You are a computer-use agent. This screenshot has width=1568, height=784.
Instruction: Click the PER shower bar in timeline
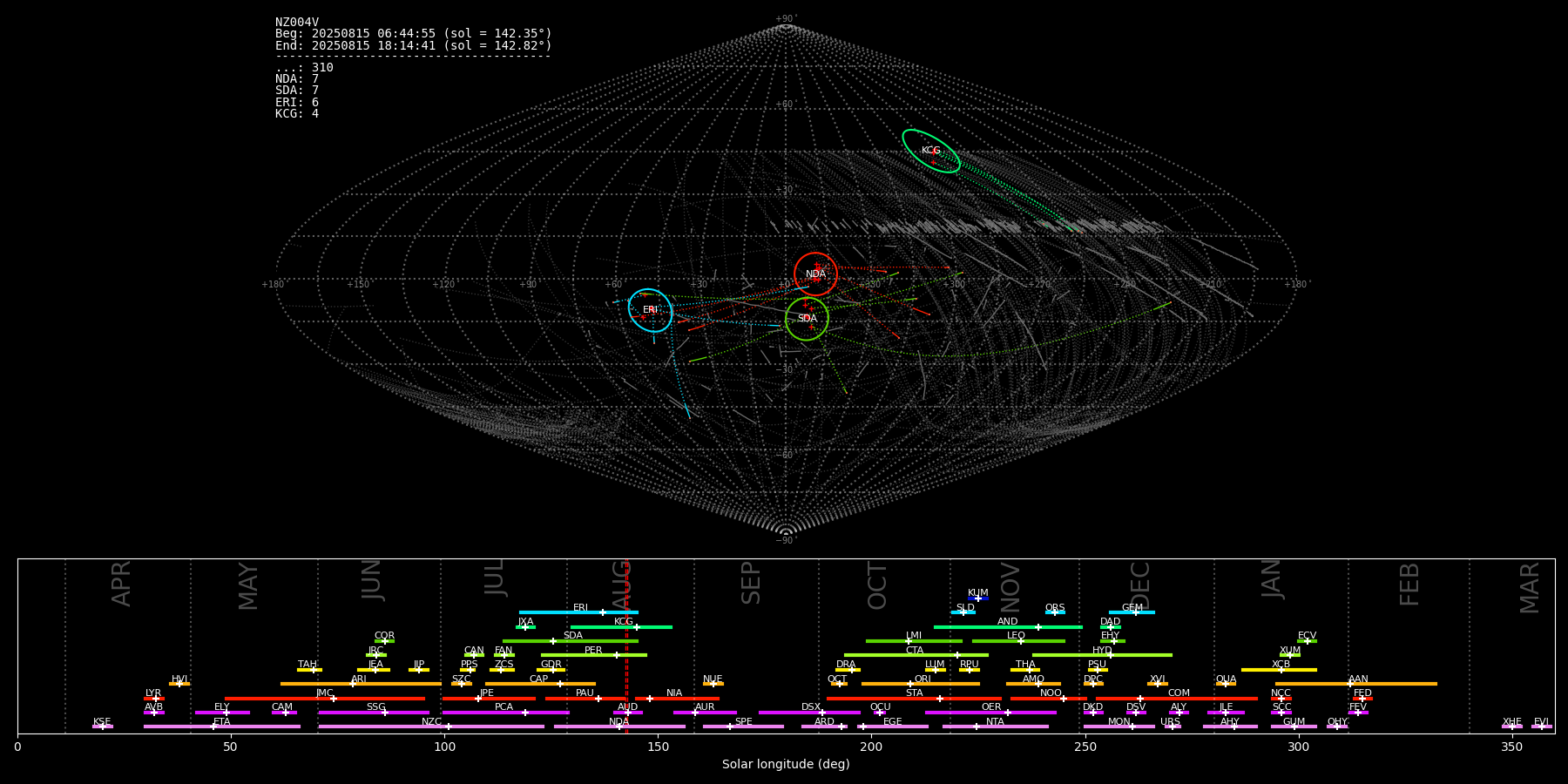(x=594, y=655)
